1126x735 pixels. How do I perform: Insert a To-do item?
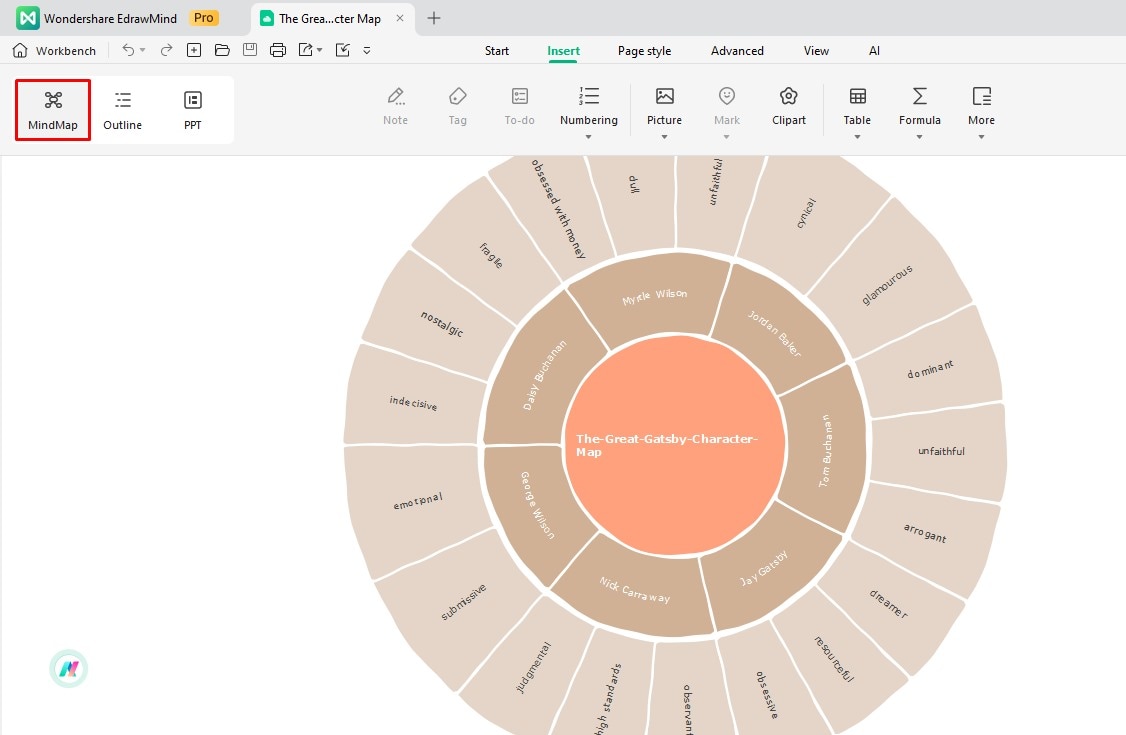click(x=519, y=106)
